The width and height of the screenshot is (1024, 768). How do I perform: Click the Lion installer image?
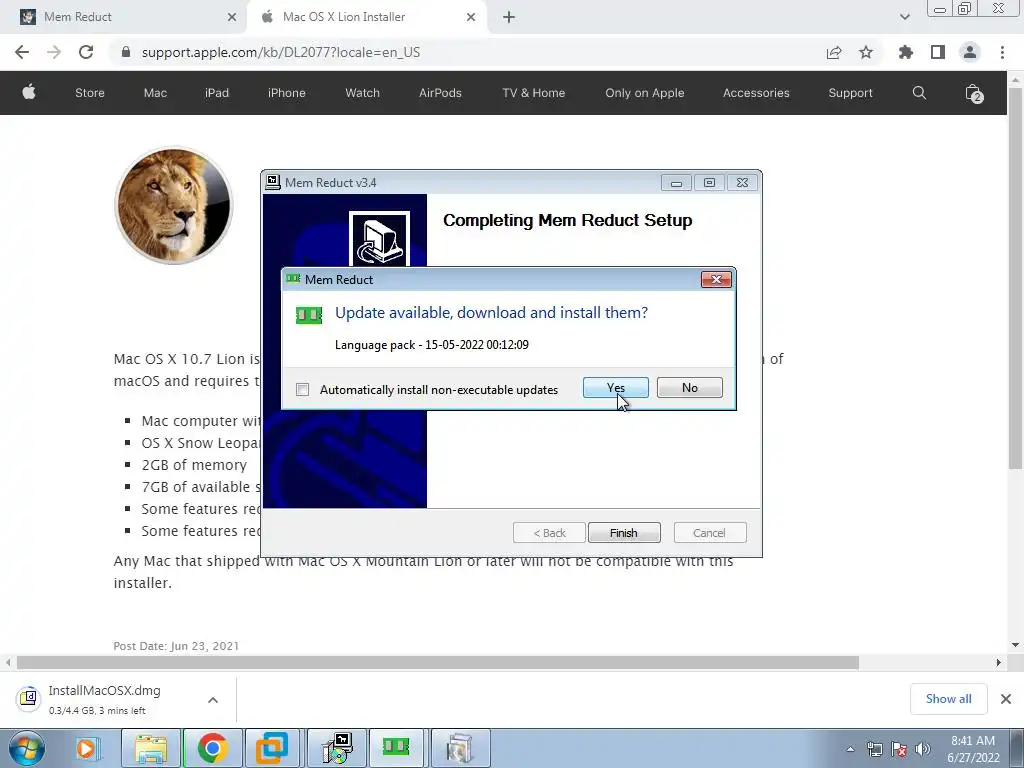[173, 205]
